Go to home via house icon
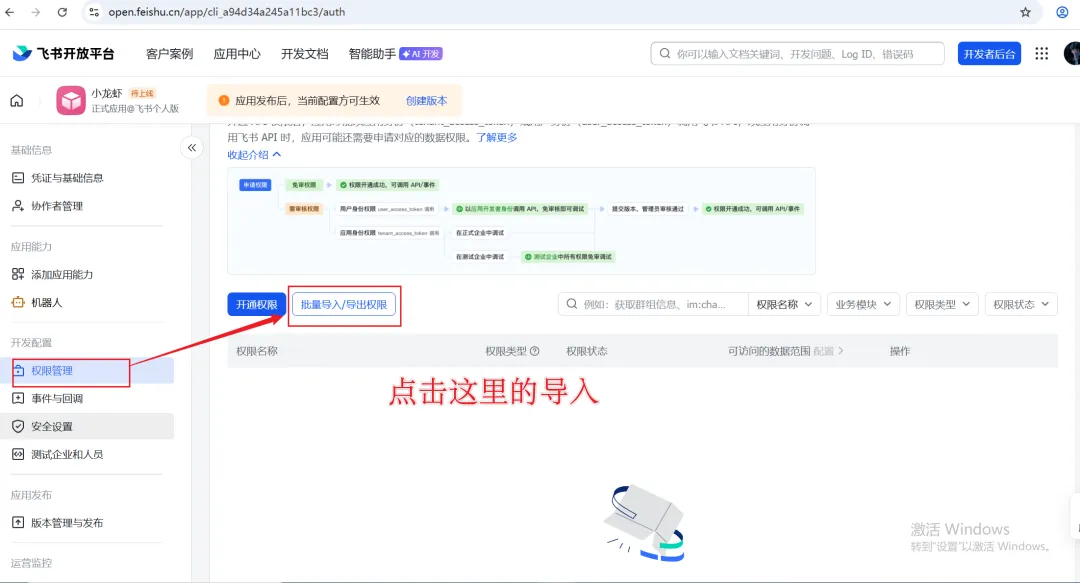 pos(17,101)
